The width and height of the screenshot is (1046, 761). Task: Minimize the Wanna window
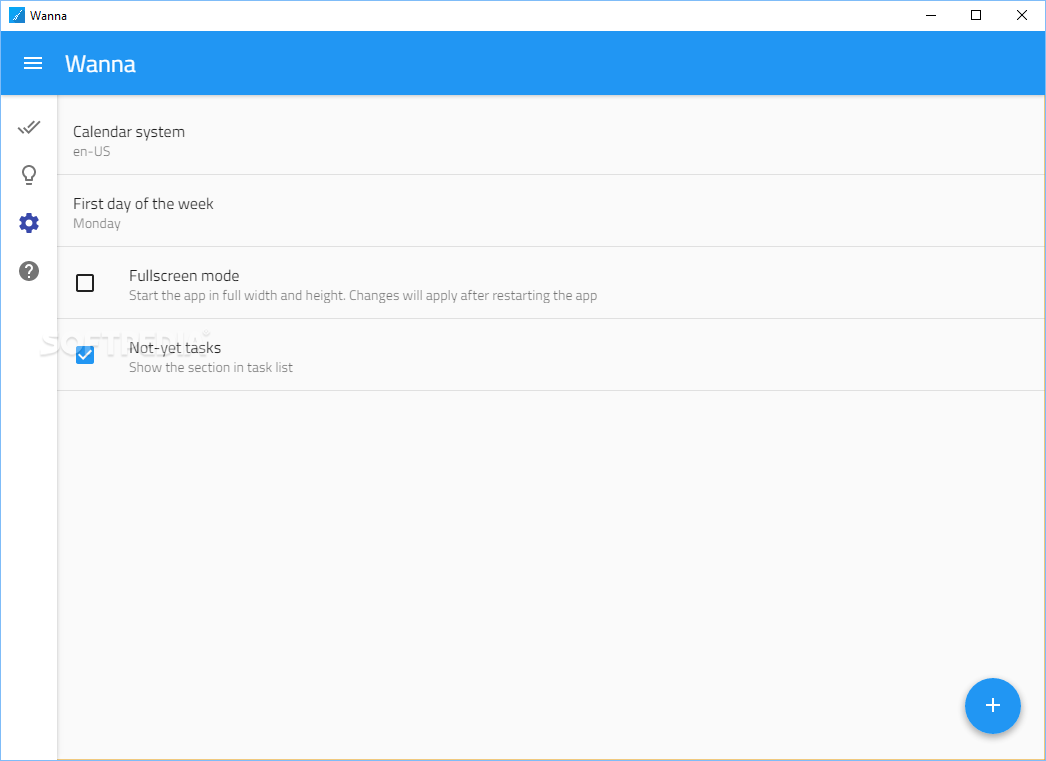pos(931,15)
